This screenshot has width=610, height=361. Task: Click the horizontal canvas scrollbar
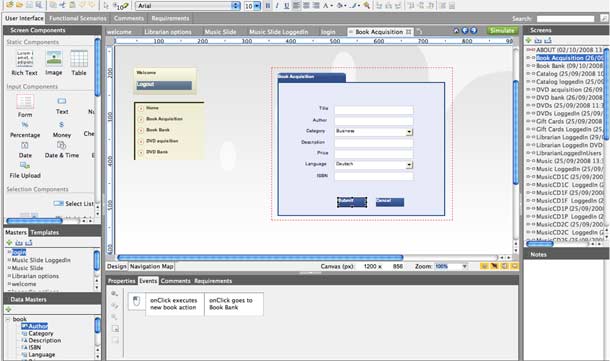click(x=260, y=258)
